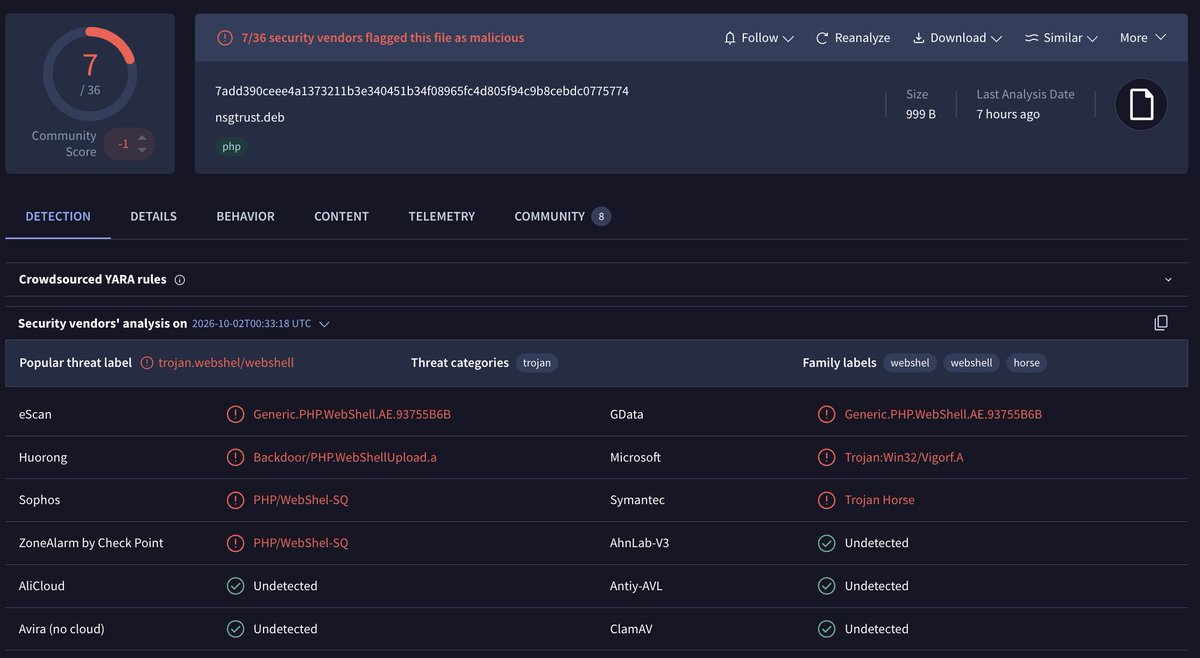
Task: Click ZoneAlarm PHP/WebShel-SQ result
Action: [x=301, y=543]
